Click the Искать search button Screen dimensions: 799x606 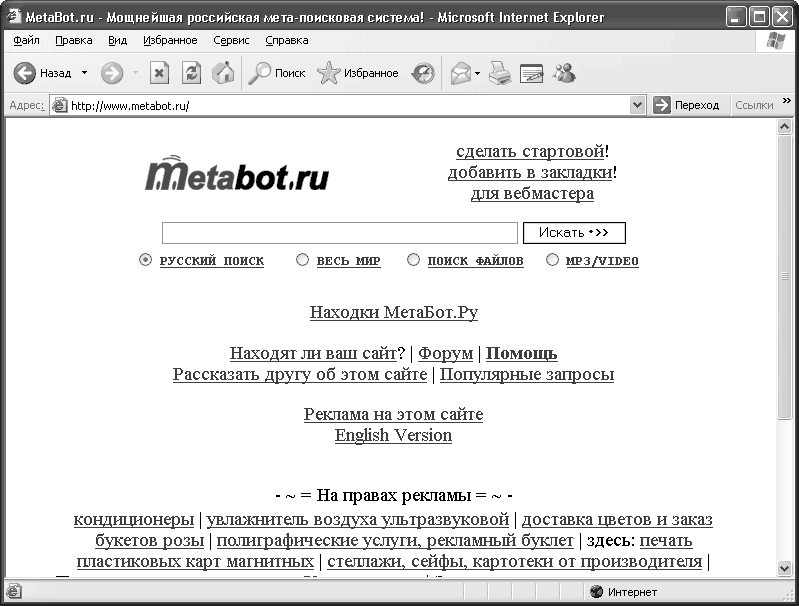point(574,233)
